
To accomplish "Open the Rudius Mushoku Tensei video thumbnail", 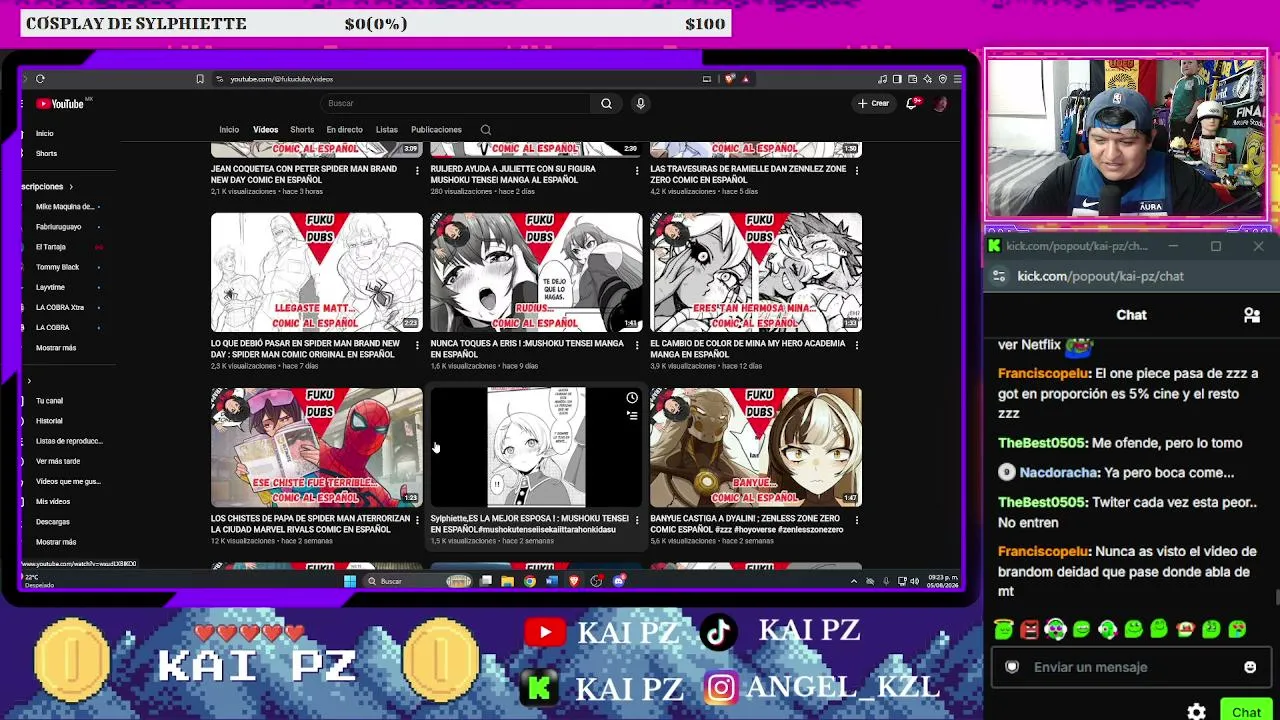I will [536, 272].
